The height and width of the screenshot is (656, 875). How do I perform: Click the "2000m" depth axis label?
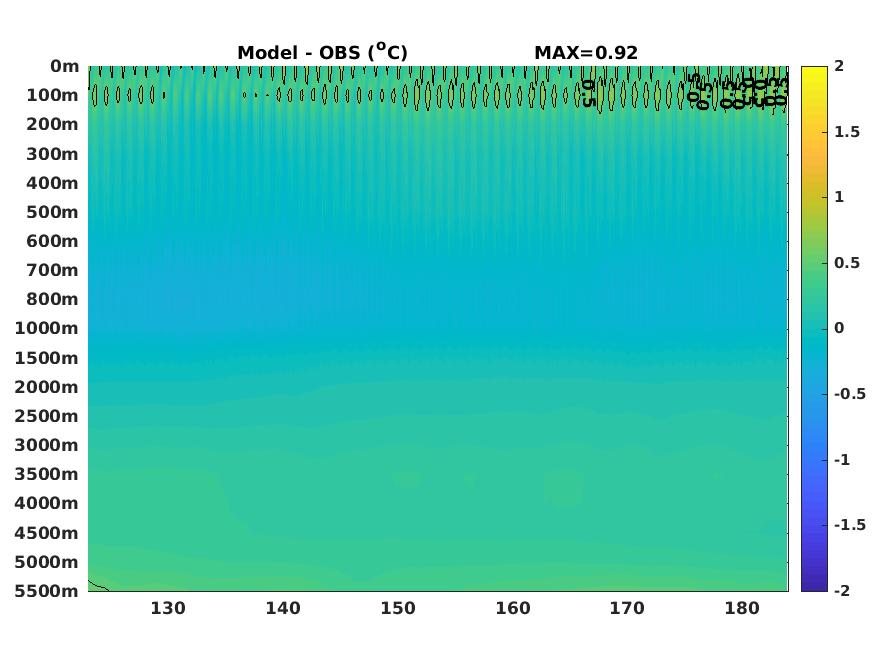(x=47, y=387)
